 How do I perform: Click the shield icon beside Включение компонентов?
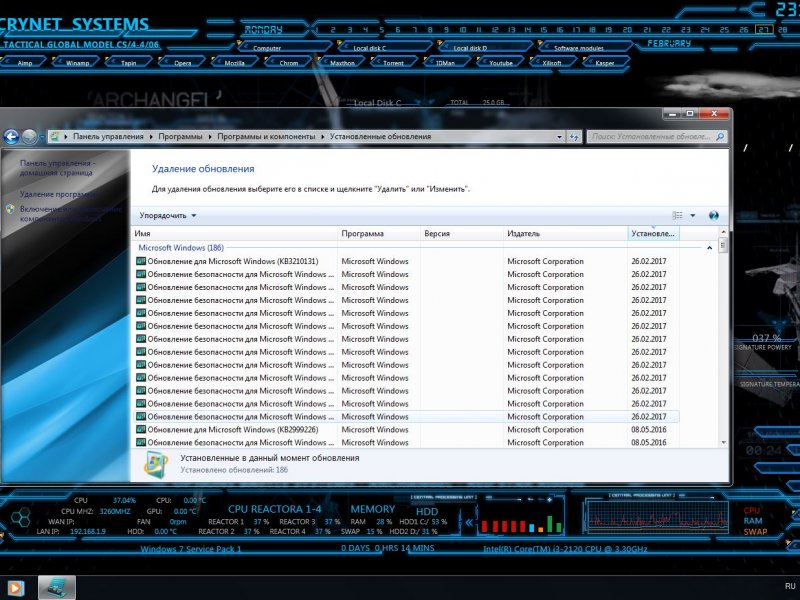pyautogui.click(x=11, y=209)
